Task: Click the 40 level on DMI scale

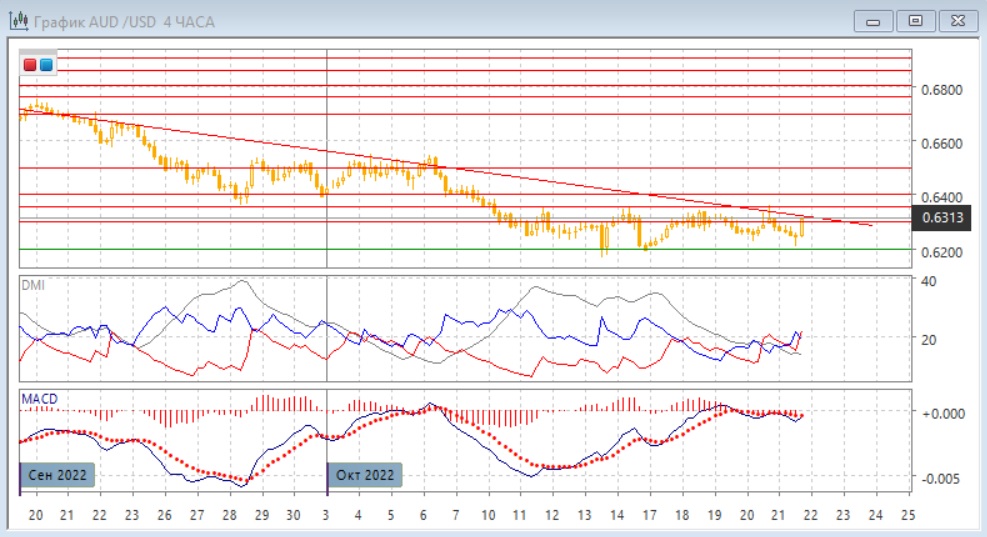Action: (927, 281)
